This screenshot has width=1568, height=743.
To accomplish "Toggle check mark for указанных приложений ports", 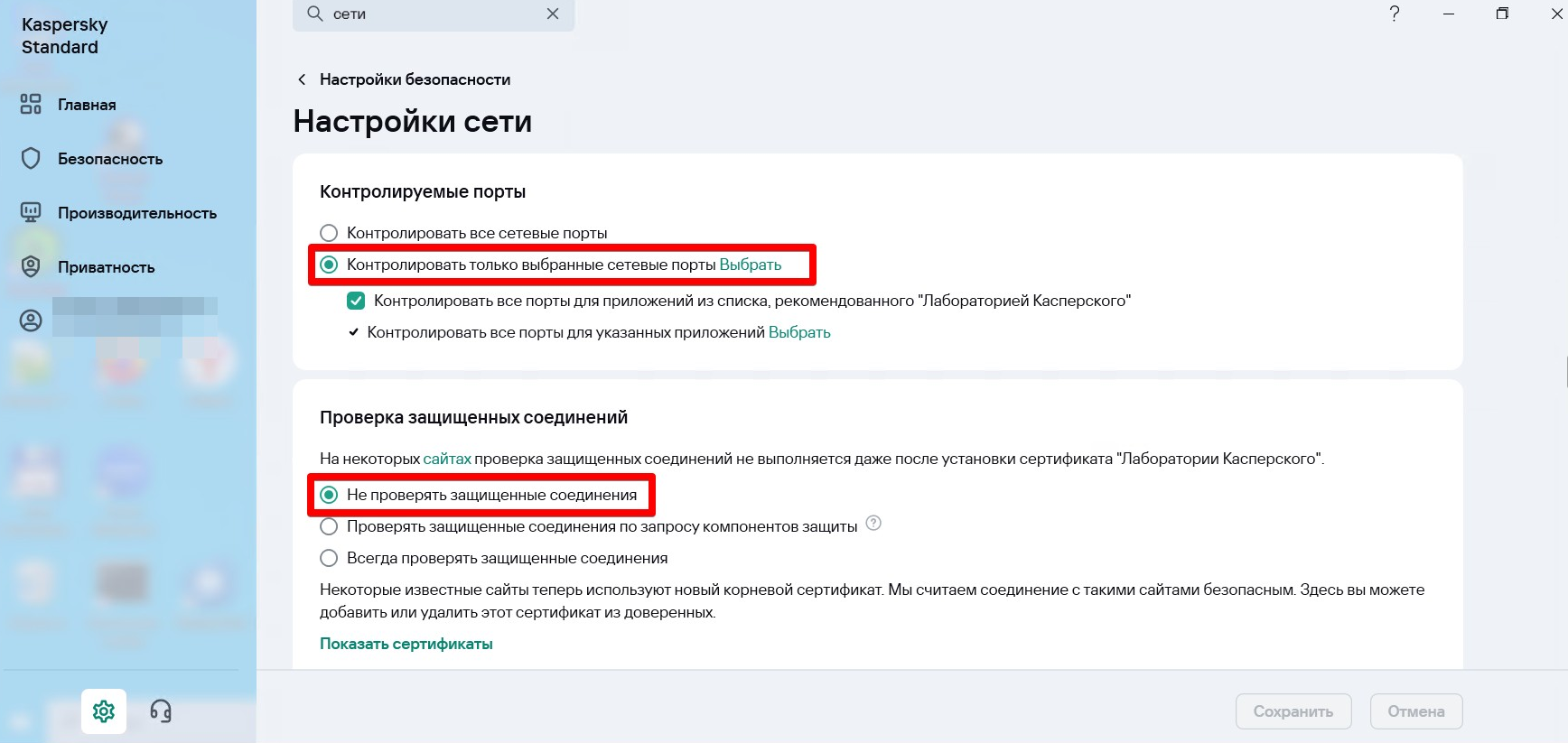I will (353, 332).
